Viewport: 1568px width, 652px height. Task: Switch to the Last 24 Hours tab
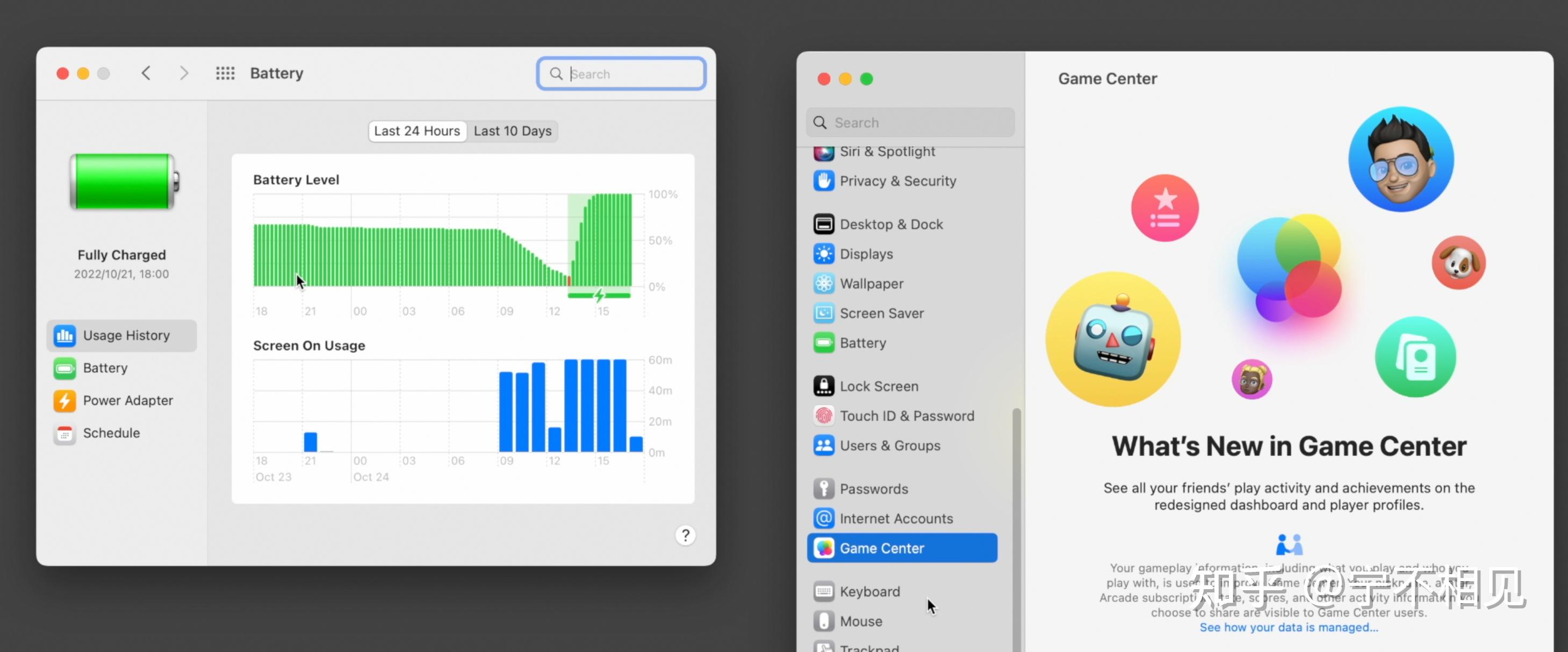(x=417, y=131)
